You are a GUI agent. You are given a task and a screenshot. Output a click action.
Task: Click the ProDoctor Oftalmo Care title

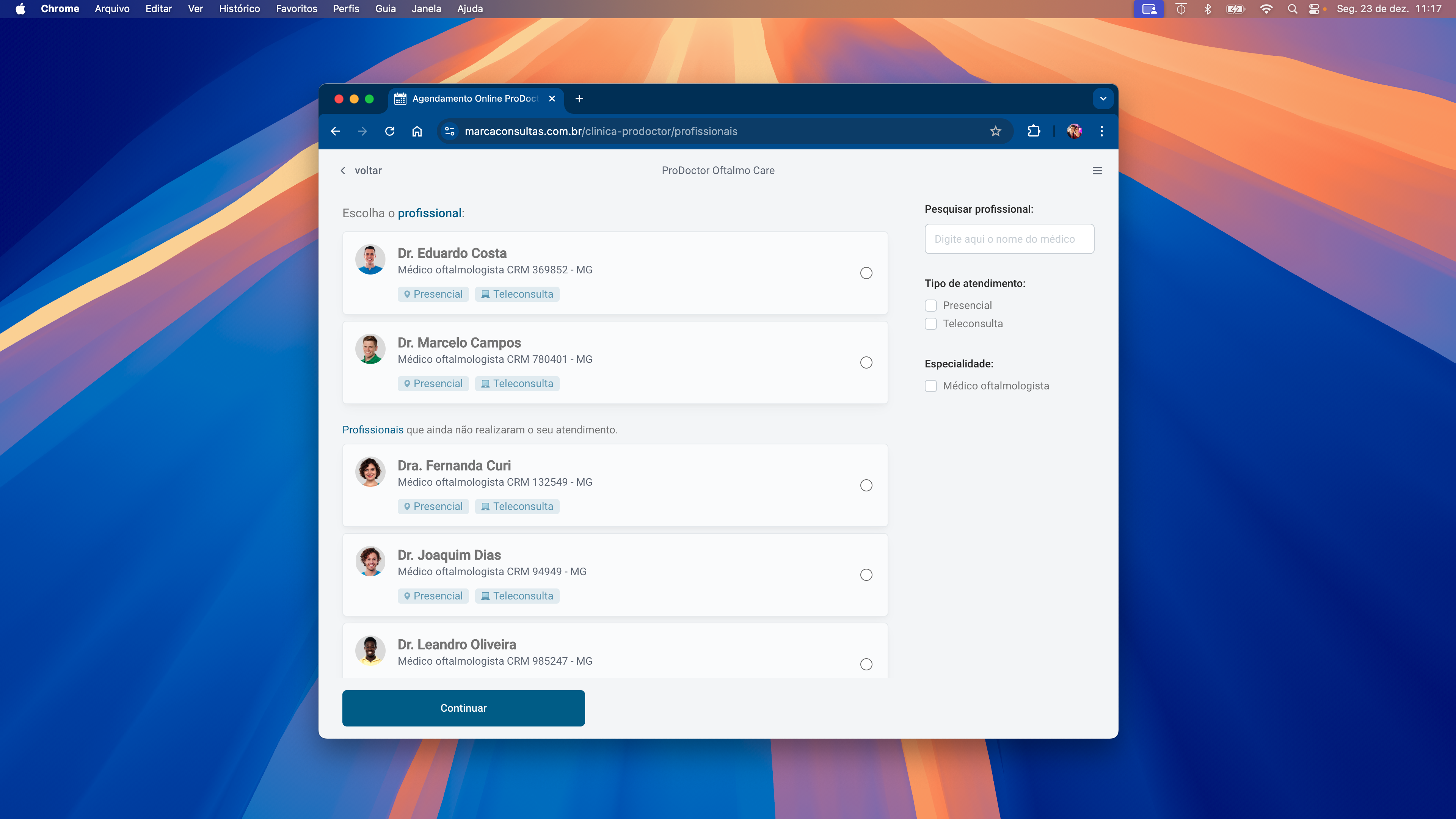tap(718, 171)
